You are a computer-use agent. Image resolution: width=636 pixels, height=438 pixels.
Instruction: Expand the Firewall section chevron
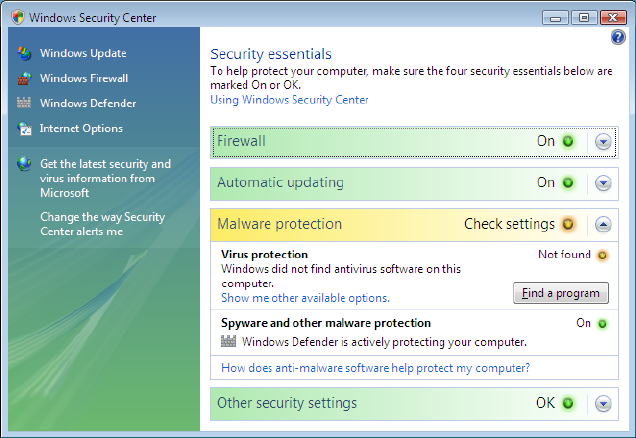602,142
